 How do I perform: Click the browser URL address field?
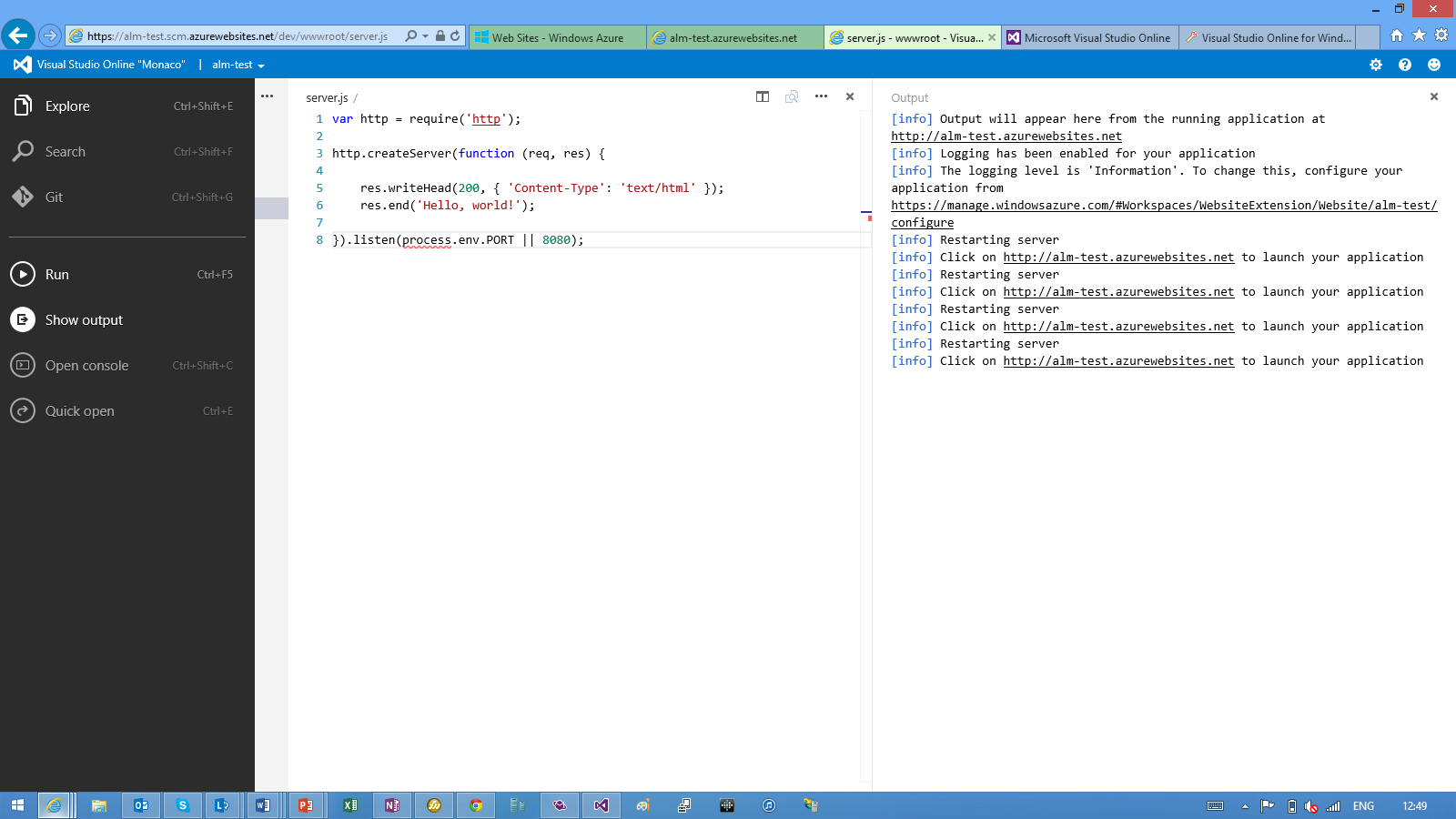click(238, 36)
